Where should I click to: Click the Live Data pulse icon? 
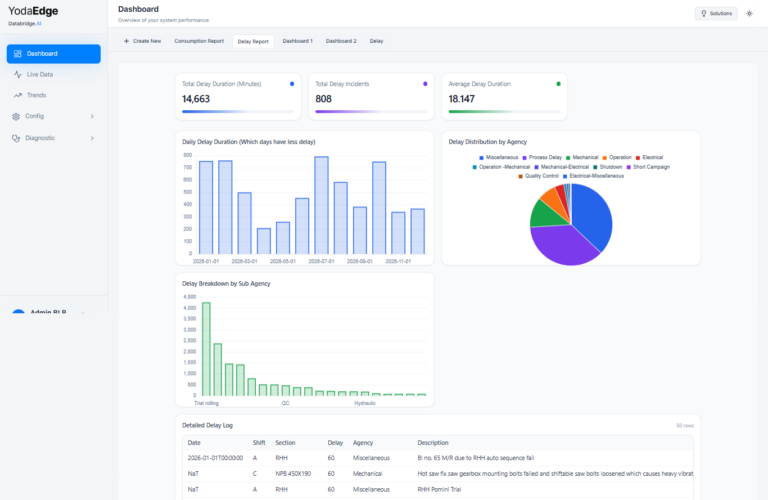(18, 75)
